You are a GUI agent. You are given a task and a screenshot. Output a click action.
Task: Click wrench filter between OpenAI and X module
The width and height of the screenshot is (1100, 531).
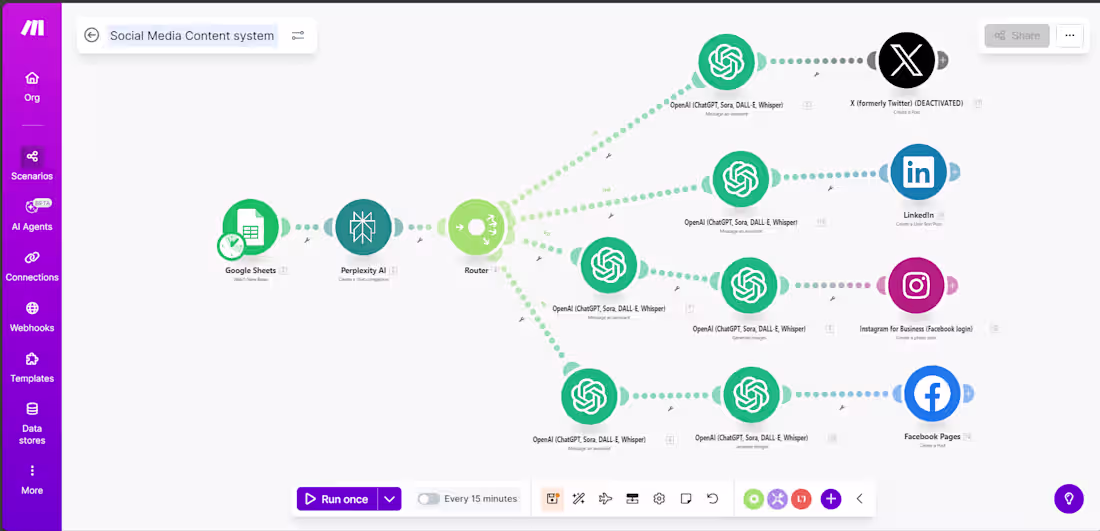click(816, 74)
